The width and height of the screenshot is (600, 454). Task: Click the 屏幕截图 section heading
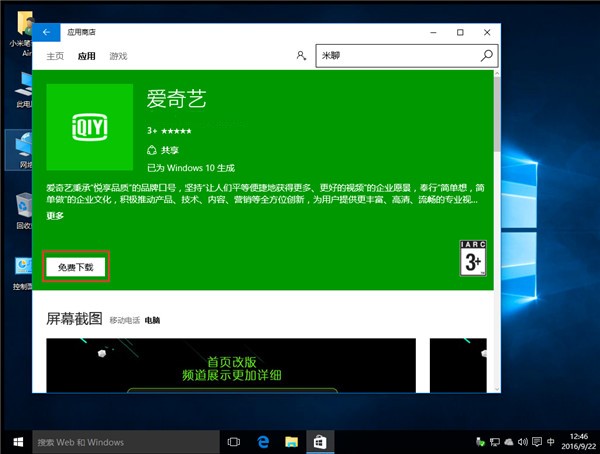(74, 318)
